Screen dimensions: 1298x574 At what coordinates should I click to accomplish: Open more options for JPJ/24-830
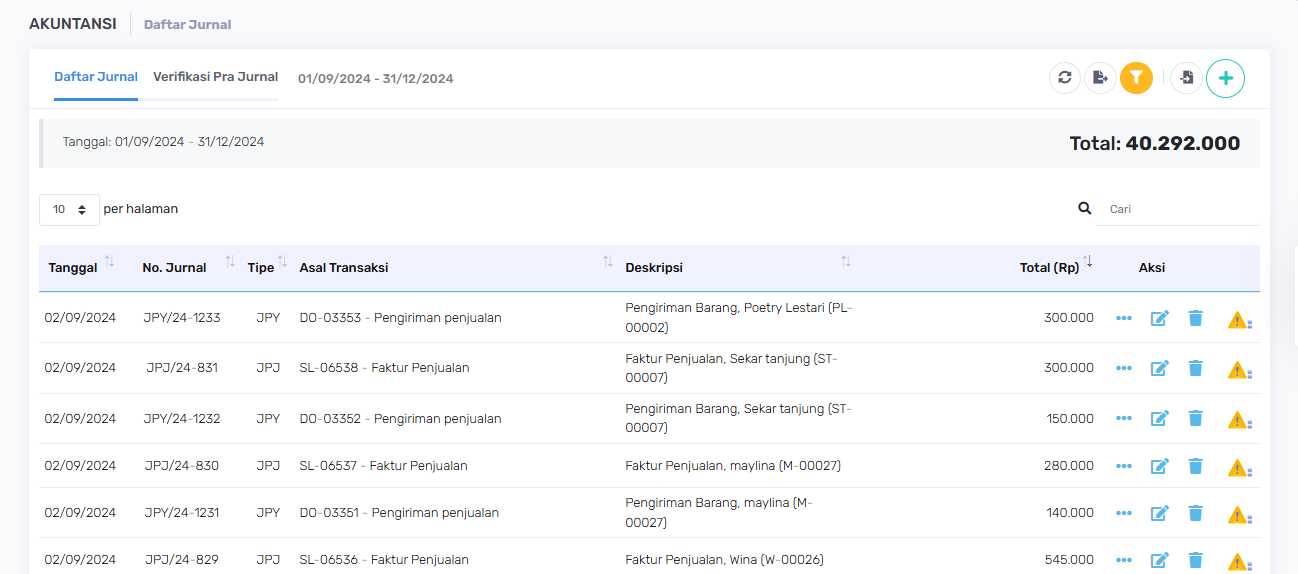tap(1124, 466)
